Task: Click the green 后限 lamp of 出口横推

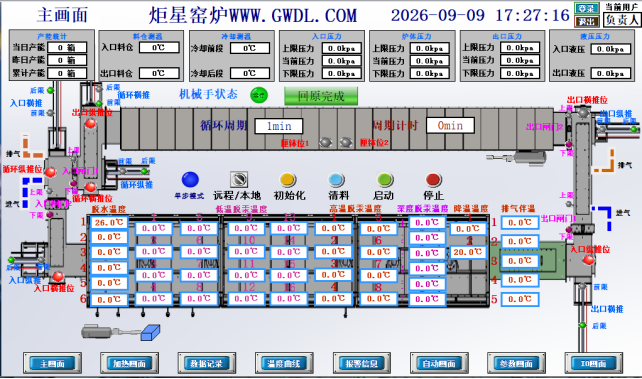Action: click(583, 325)
